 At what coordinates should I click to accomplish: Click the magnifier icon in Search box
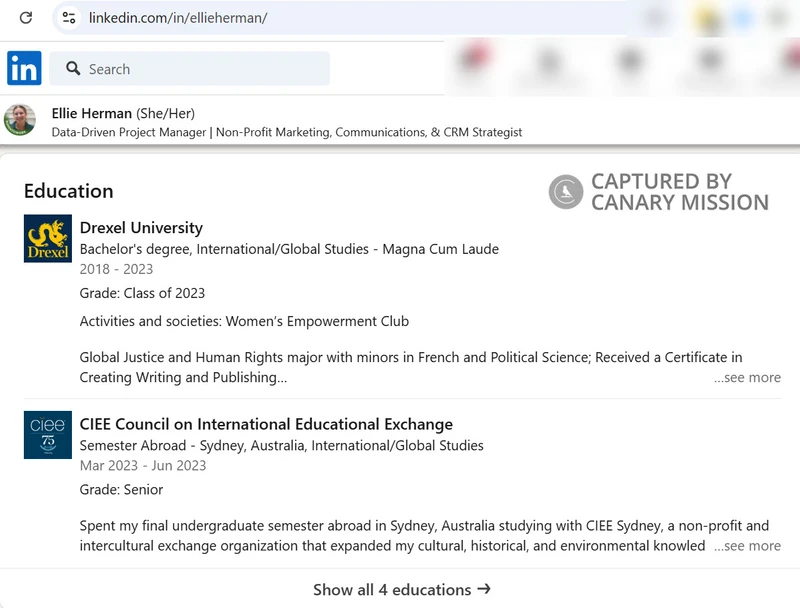[x=73, y=69]
